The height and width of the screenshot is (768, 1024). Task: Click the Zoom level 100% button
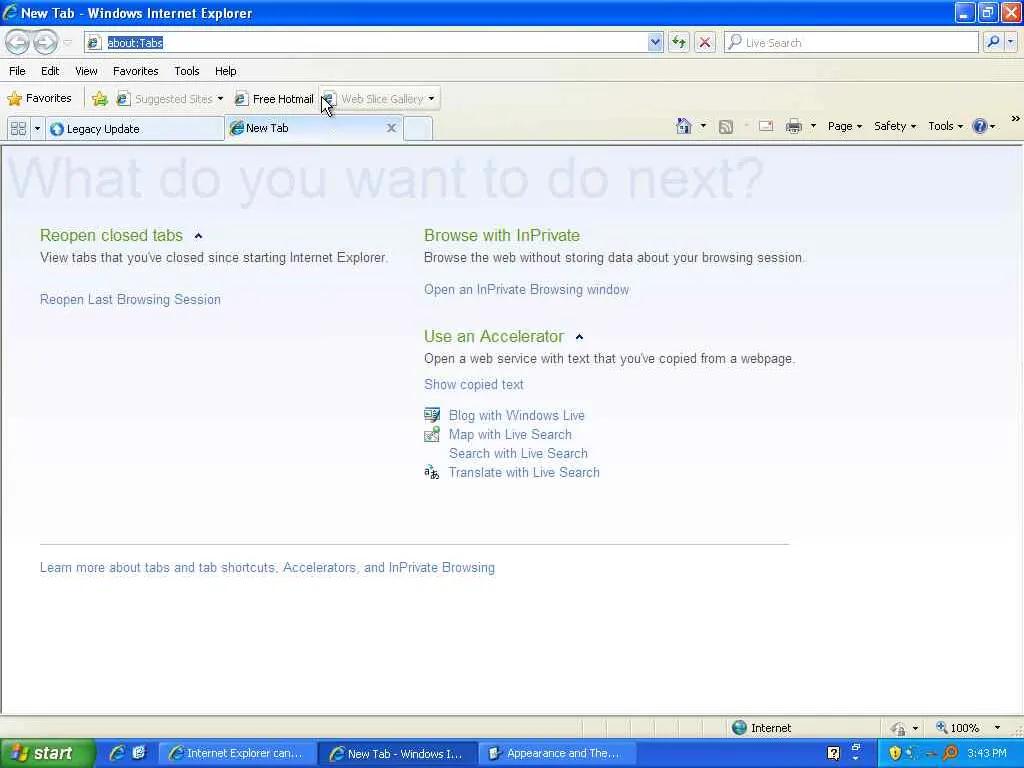pos(957,728)
